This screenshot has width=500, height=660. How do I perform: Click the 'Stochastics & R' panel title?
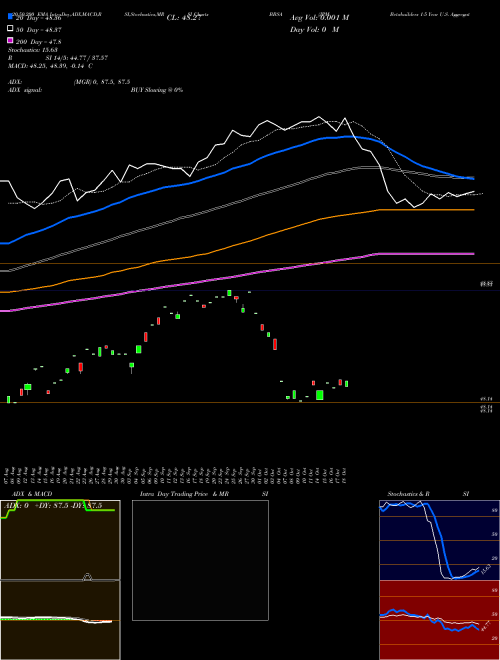pos(409,494)
